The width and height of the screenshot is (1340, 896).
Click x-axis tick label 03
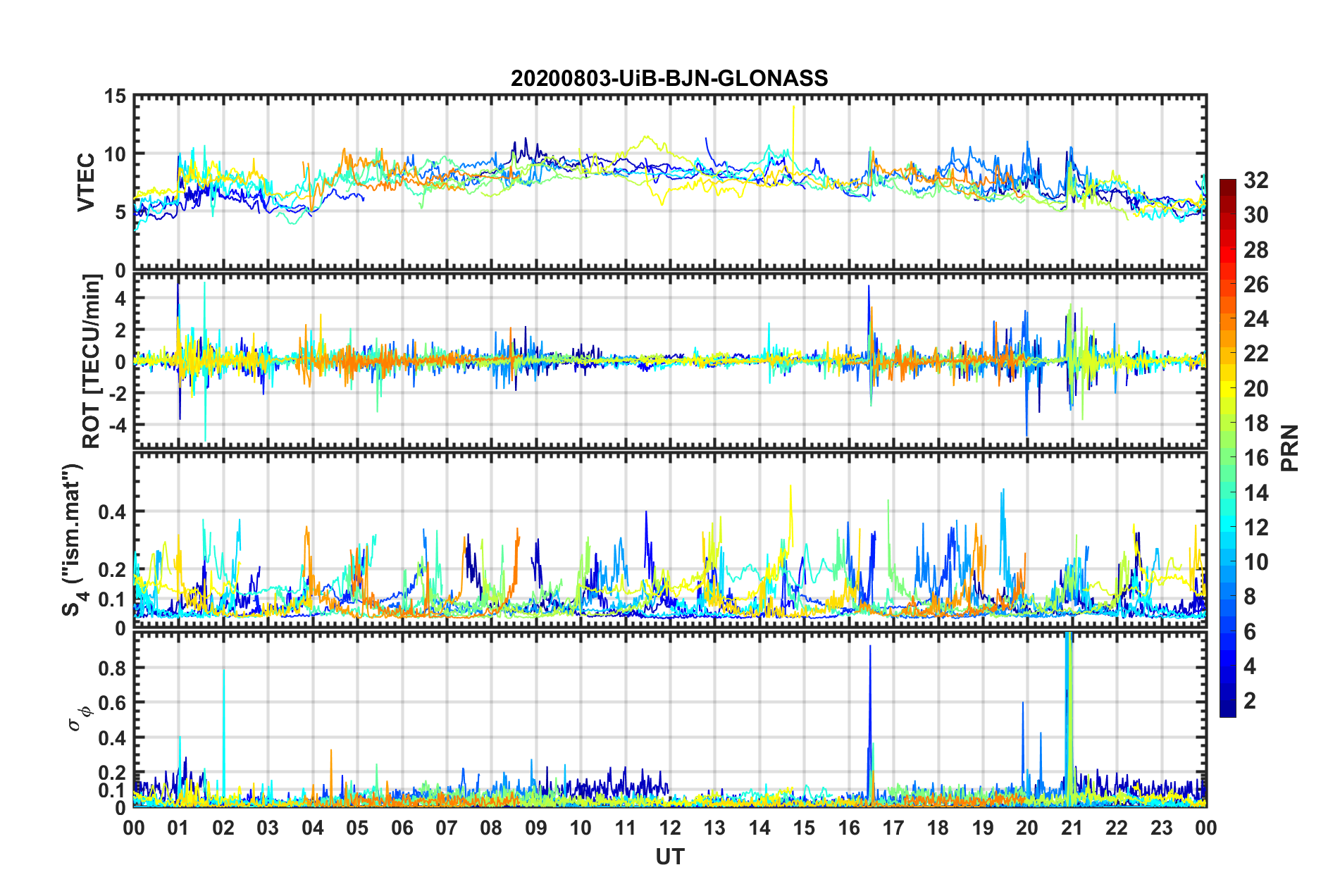coord(268,828)
